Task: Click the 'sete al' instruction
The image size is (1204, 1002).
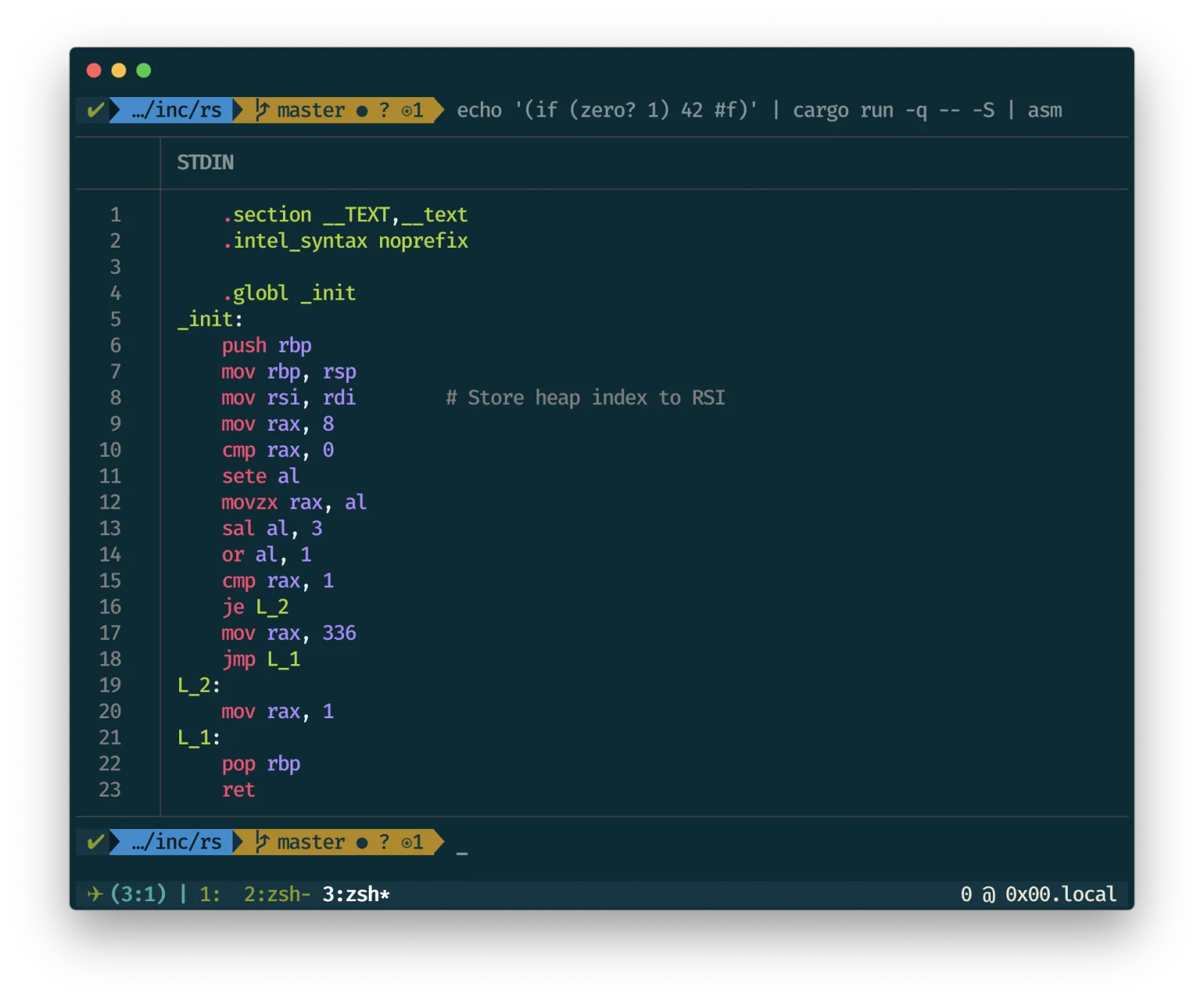Action: (x=260, y=476)
